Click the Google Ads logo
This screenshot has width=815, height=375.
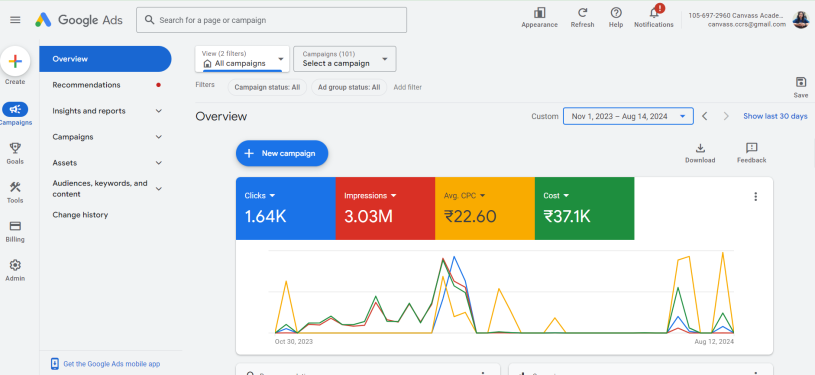point(79,20)
